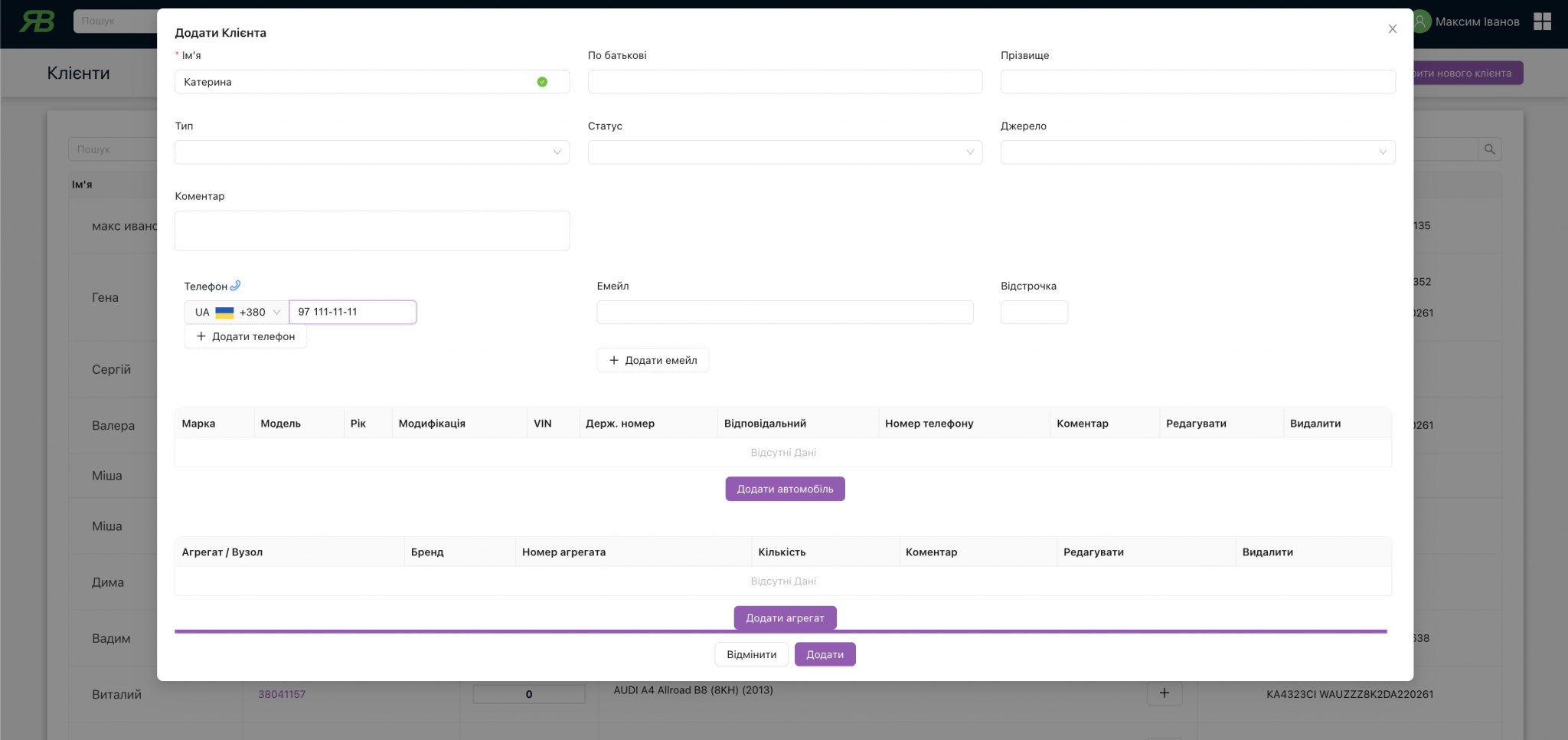
Task: Cancel with the Відмінити button
Action: [x=751, y=655]
